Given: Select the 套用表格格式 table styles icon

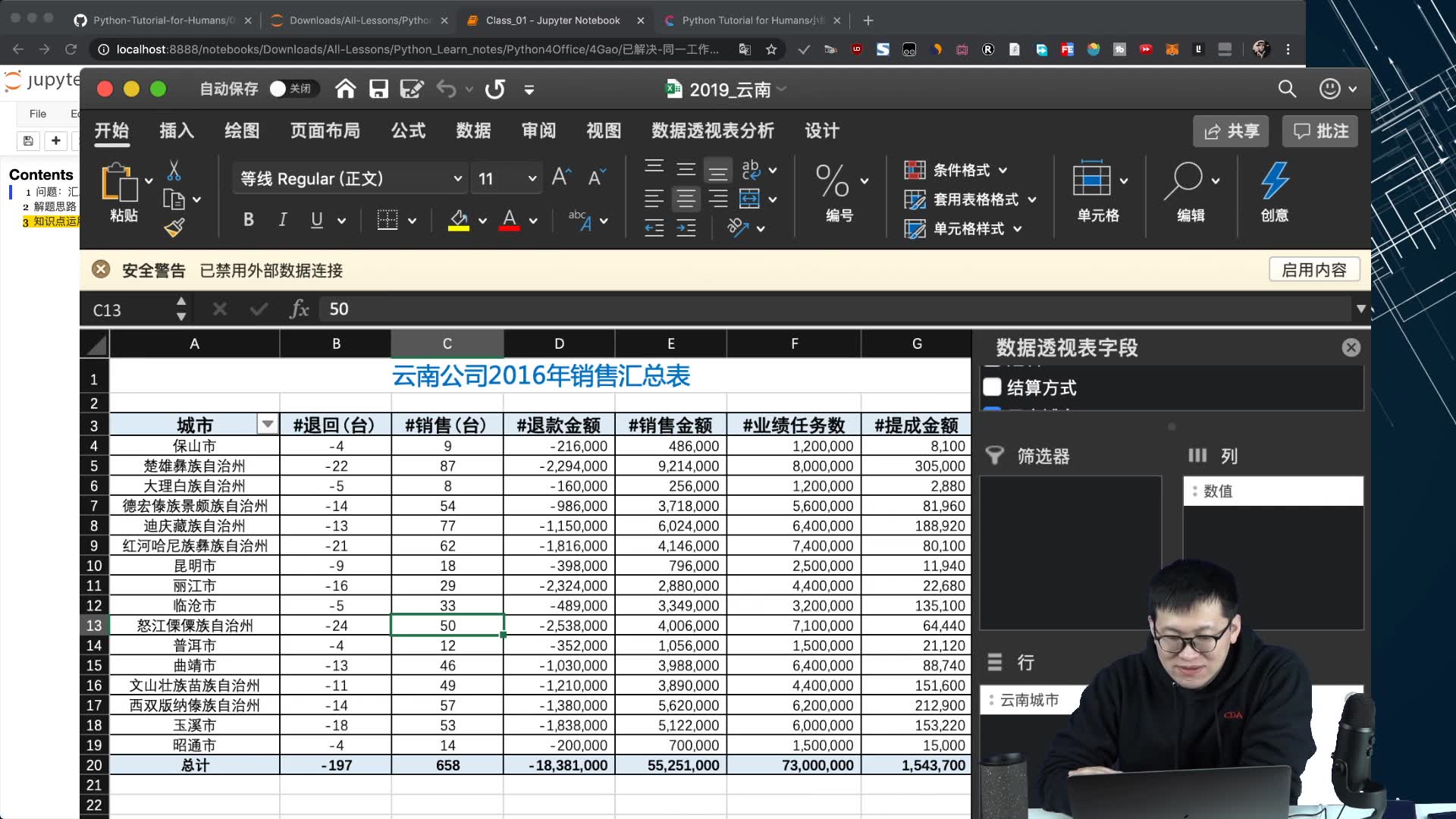Looking at the screenshot, I should point(915,199).
